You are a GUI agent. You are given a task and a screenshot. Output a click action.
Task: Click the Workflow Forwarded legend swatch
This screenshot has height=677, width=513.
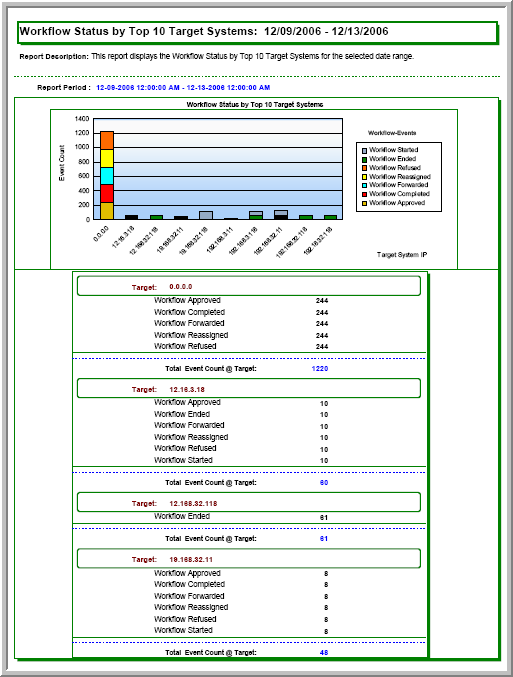[x=364, y=185]
